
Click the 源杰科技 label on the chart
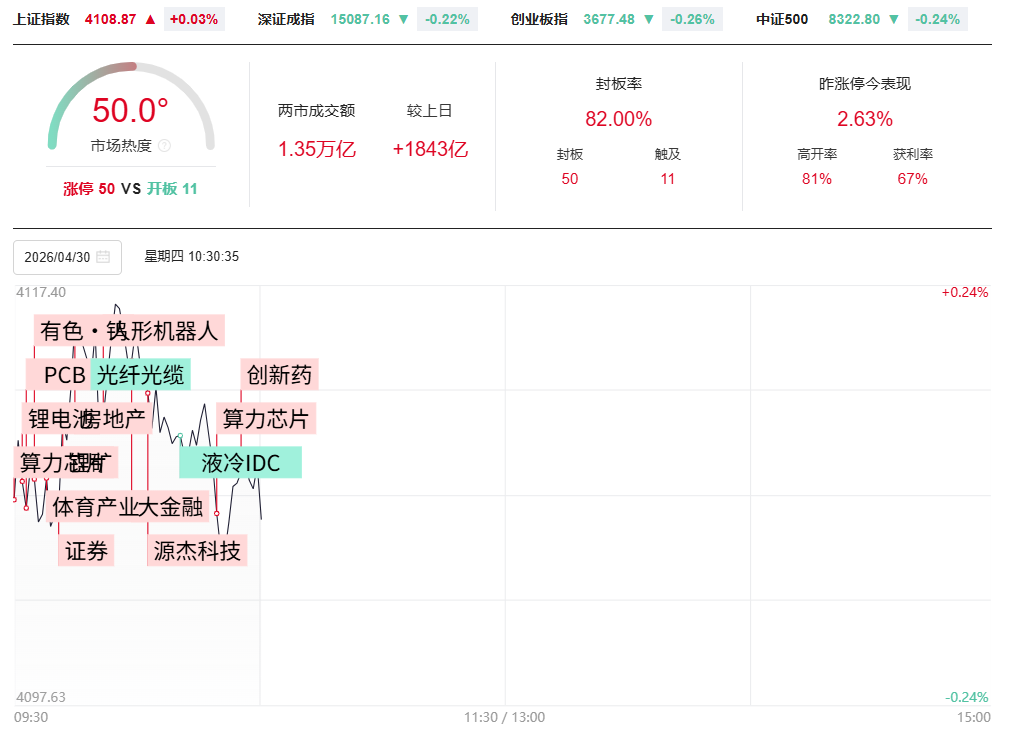pos(197,550)
